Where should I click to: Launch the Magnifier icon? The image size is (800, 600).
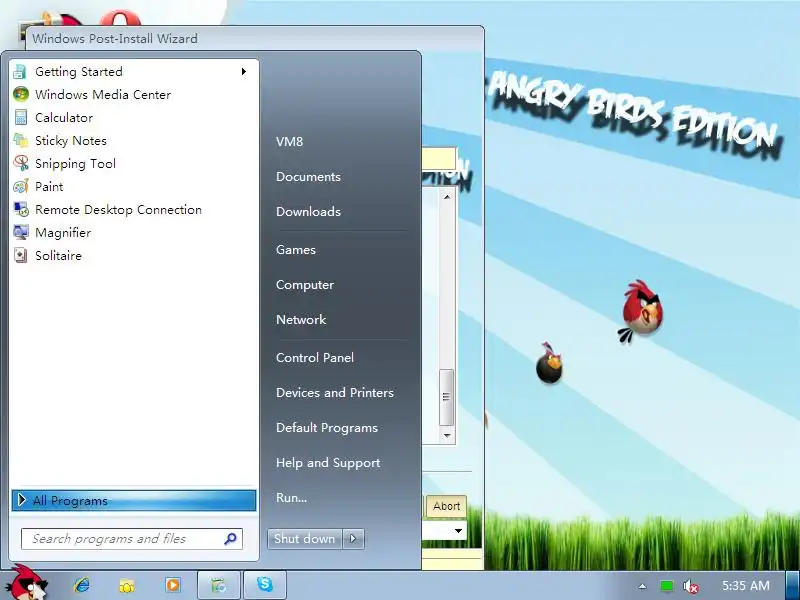pyautogui.click(x=20, y=233)
